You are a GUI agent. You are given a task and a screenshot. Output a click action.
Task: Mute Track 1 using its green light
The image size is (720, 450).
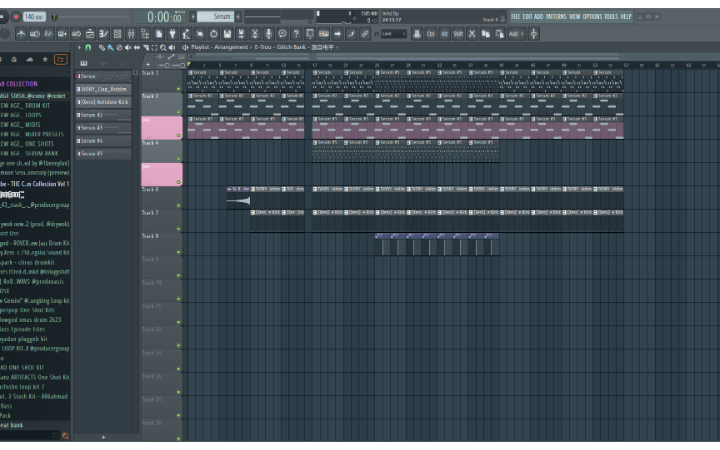[179, 89]
